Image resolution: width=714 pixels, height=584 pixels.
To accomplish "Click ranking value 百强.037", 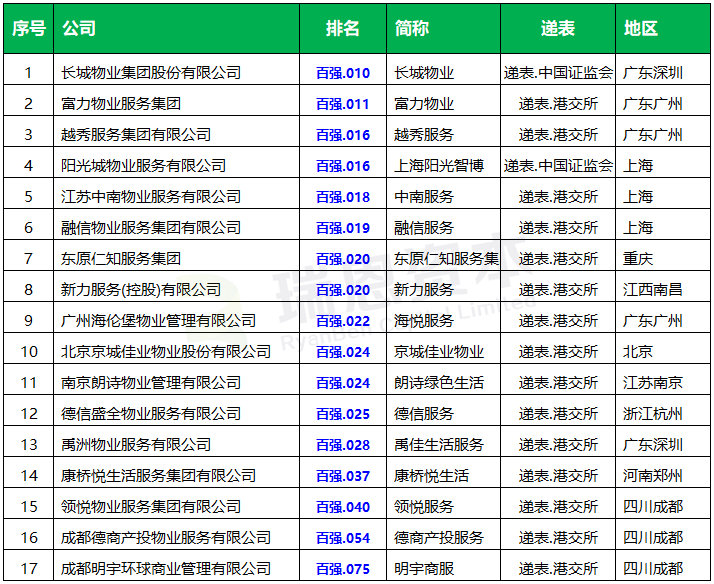I will 343,476.
